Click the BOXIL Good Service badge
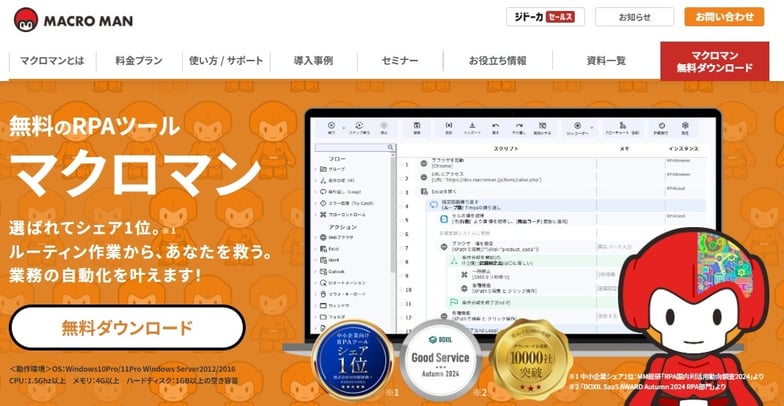The width and height of the screenshot is (784, 406). click(440, 360)
